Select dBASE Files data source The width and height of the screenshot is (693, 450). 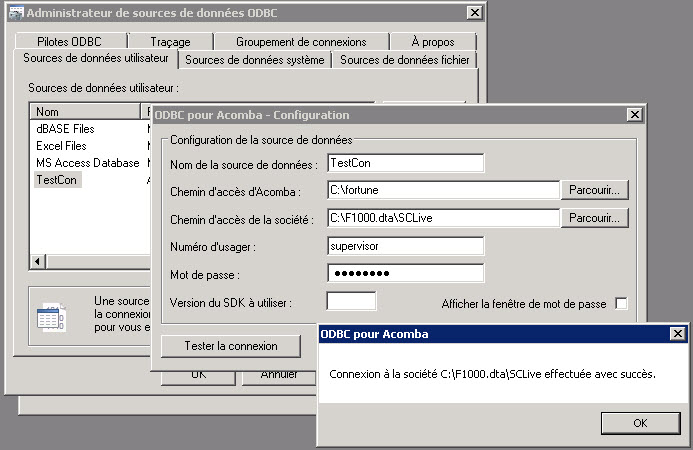click(65, 129)
